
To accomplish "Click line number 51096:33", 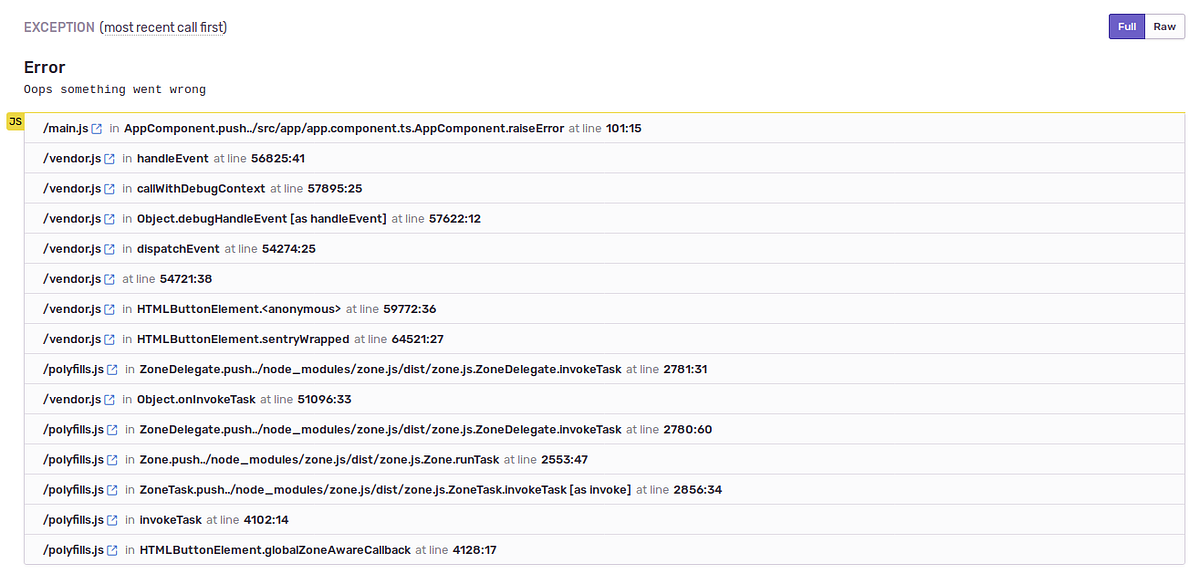I will point(324,400).
